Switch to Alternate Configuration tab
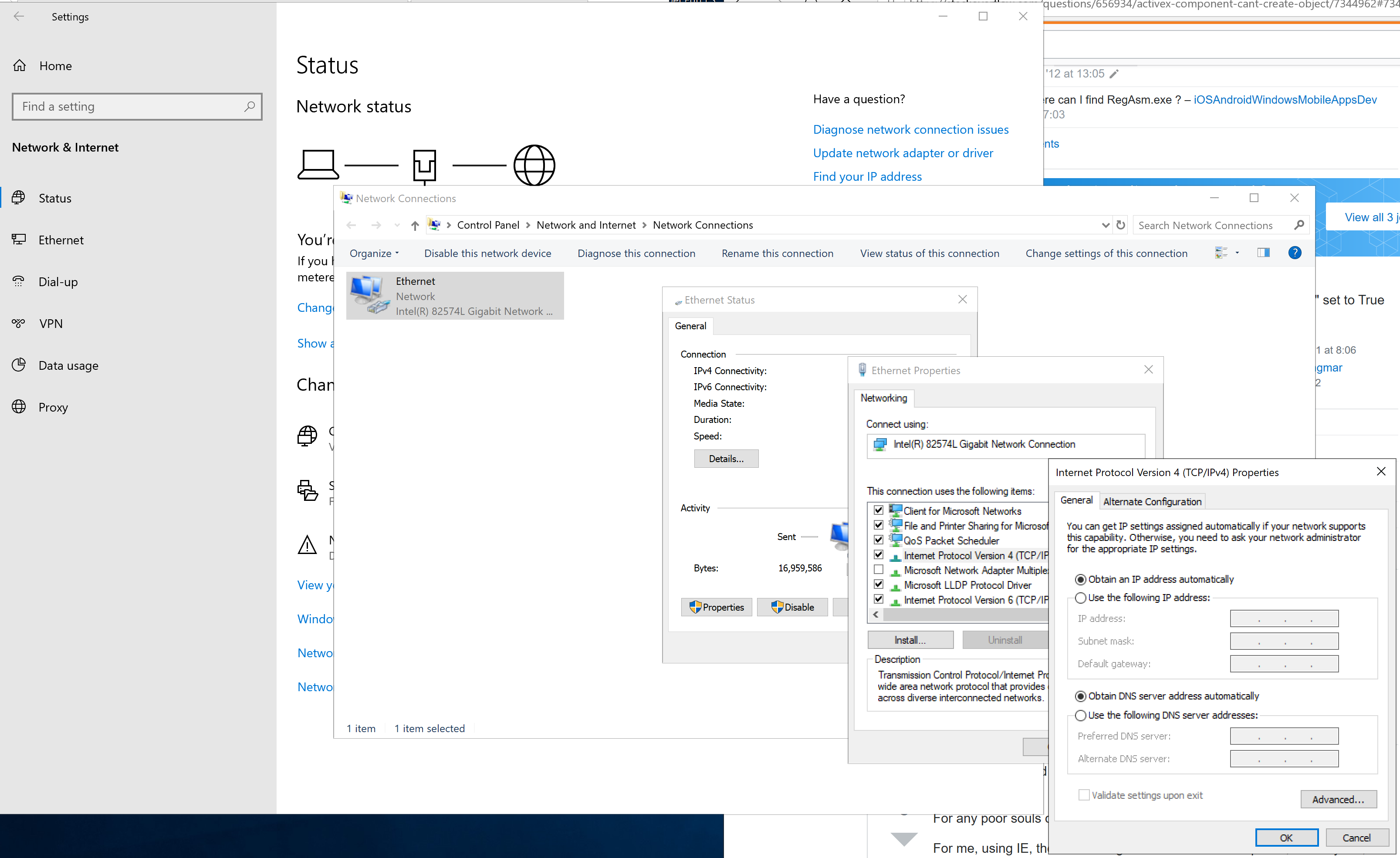This screenshot has width=1400, height=858. (1152, 501)
